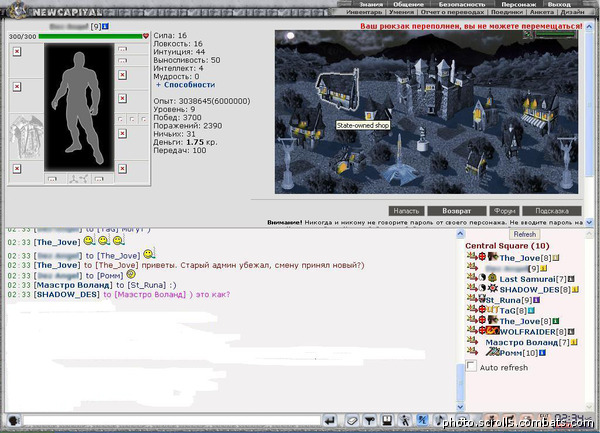Open the Инвентарь submenu item

[364, 12]
